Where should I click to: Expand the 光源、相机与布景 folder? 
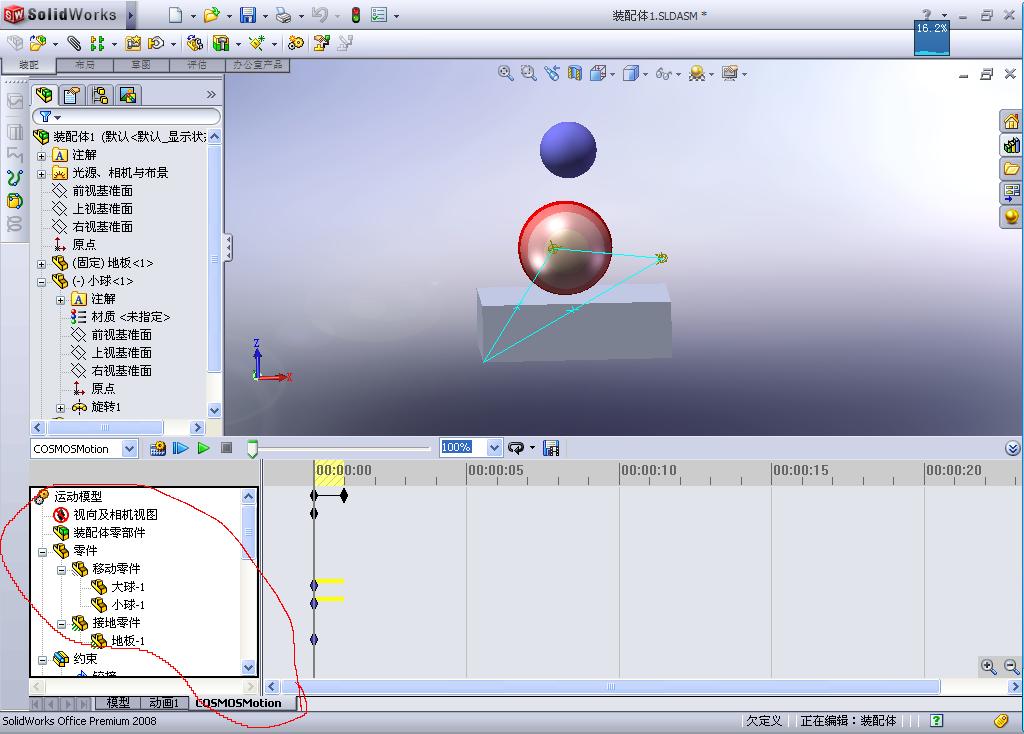click(41, 174)
